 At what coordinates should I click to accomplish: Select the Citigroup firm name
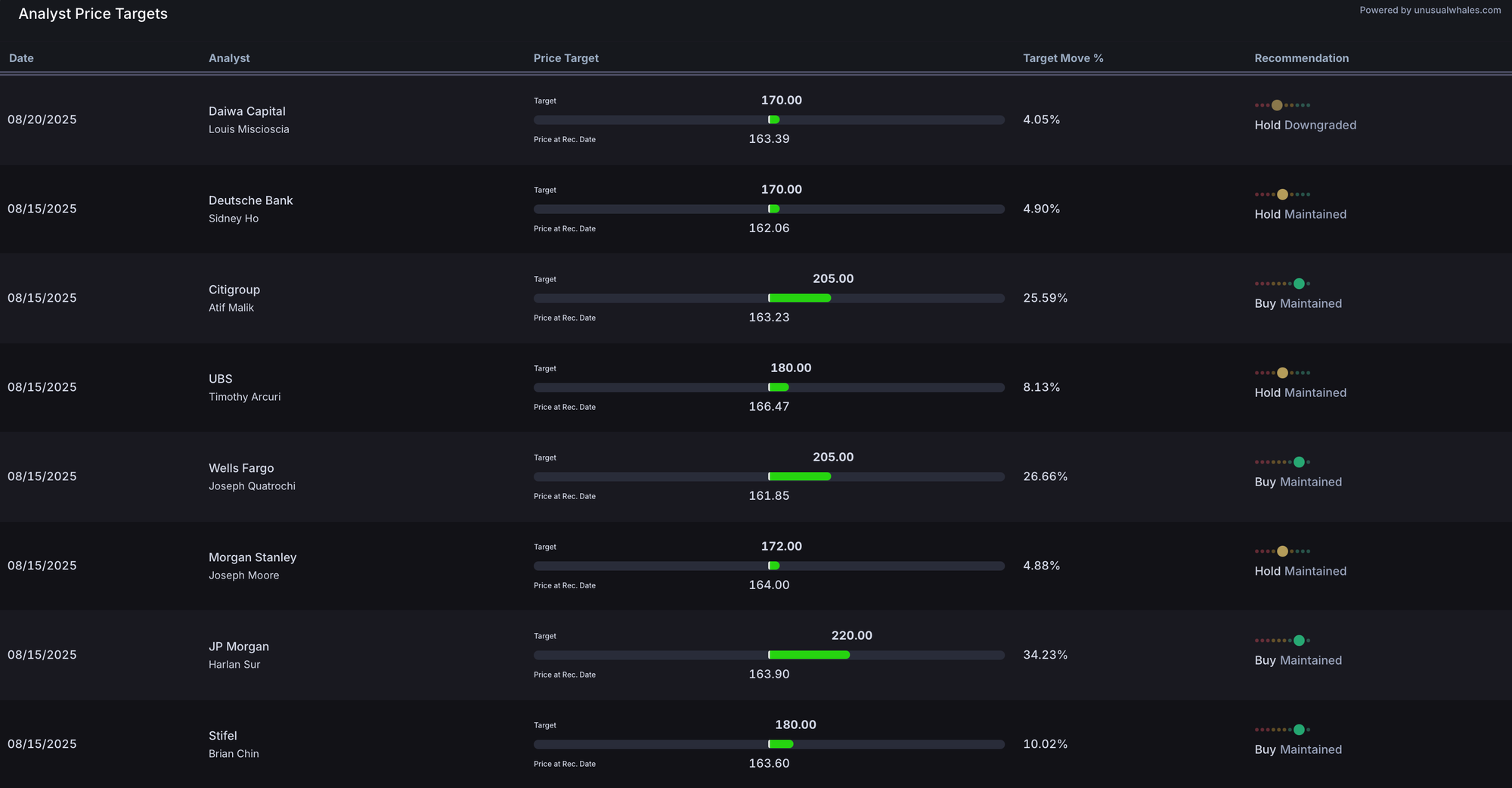pos(234,290)
